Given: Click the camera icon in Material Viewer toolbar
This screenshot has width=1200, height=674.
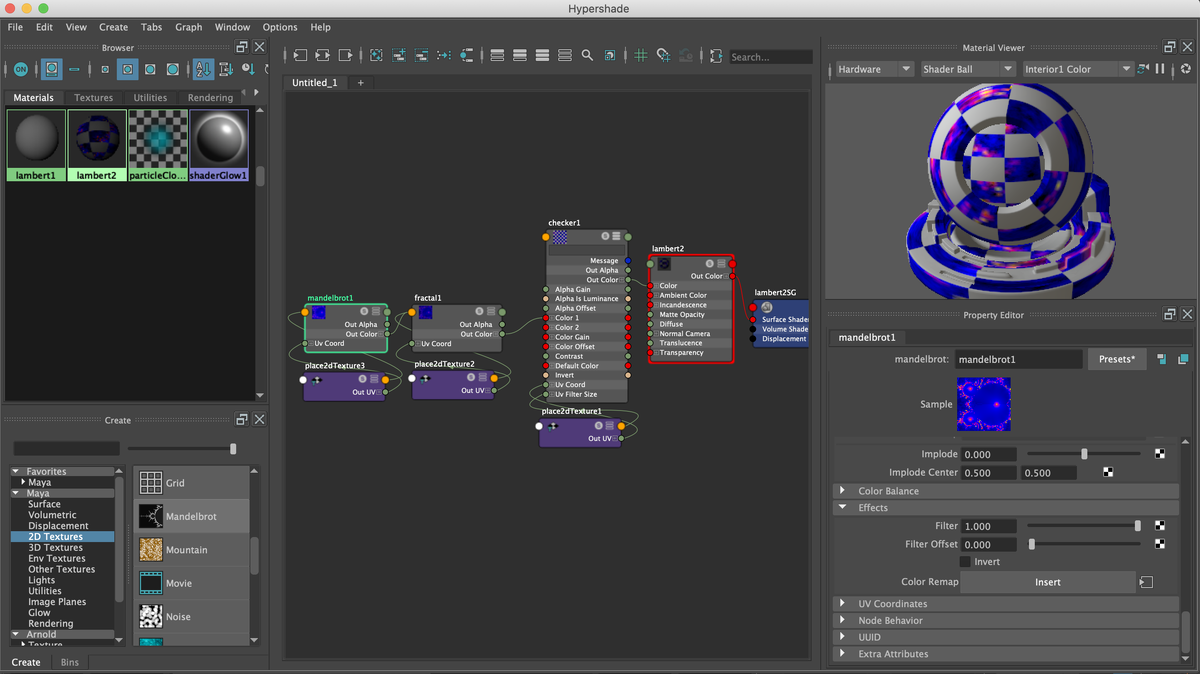Looking at the screenshot, I should coord(1142,69).
